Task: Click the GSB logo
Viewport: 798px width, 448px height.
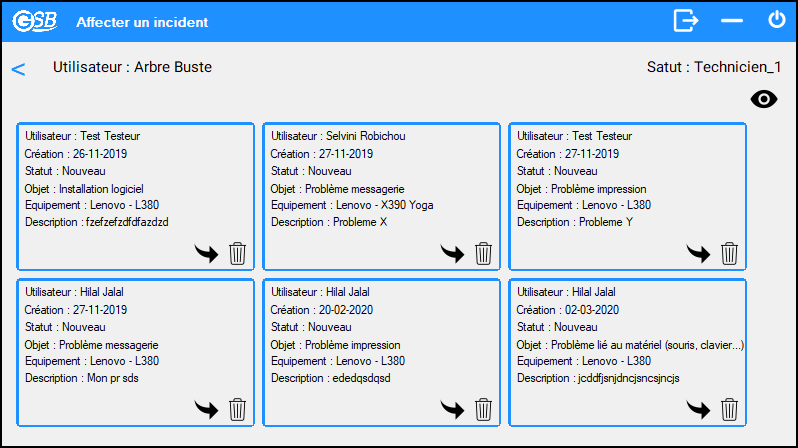Action: [x=35, y=21]
